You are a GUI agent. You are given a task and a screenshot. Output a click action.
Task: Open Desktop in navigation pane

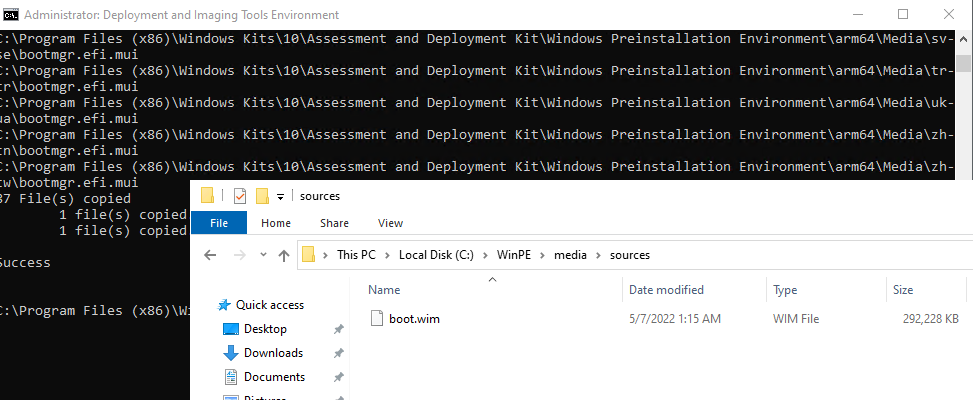pyautogui.click(x=265, y=329)
